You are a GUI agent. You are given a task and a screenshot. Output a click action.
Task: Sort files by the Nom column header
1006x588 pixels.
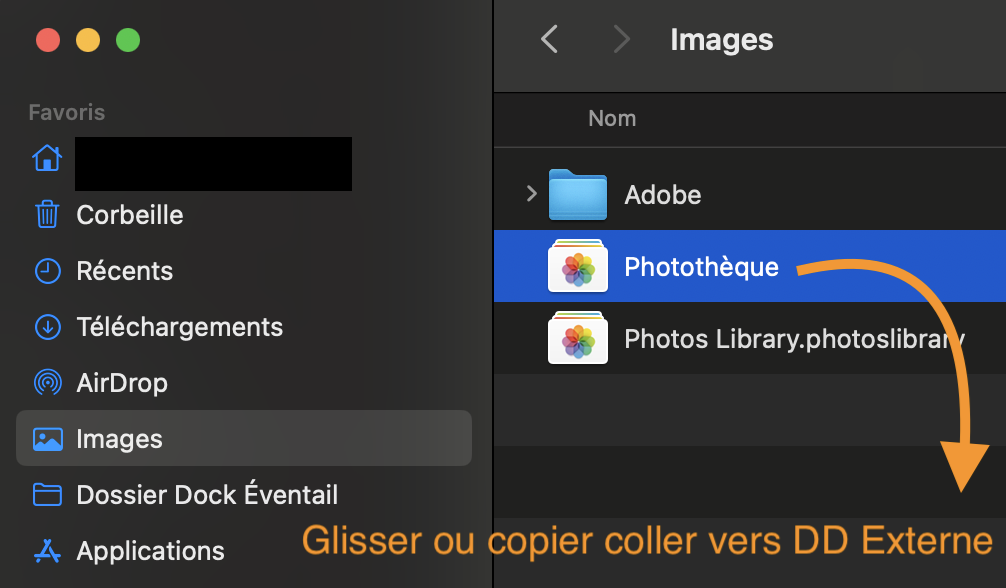(612, 118)
